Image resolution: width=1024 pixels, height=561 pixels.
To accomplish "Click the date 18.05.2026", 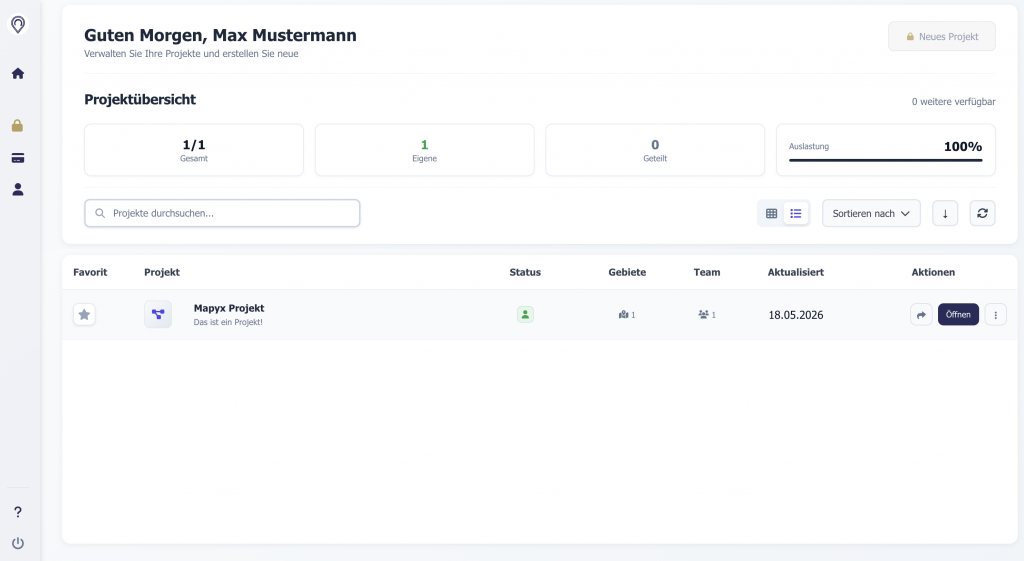I will (x=795, y=315).
